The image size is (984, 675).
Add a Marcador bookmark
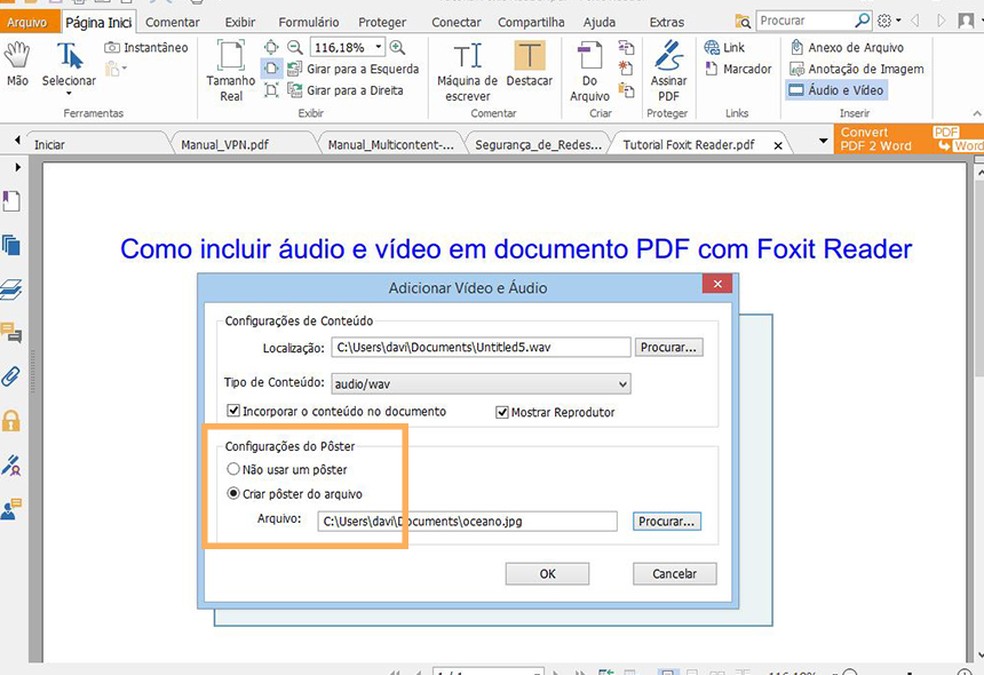(738, 69)
